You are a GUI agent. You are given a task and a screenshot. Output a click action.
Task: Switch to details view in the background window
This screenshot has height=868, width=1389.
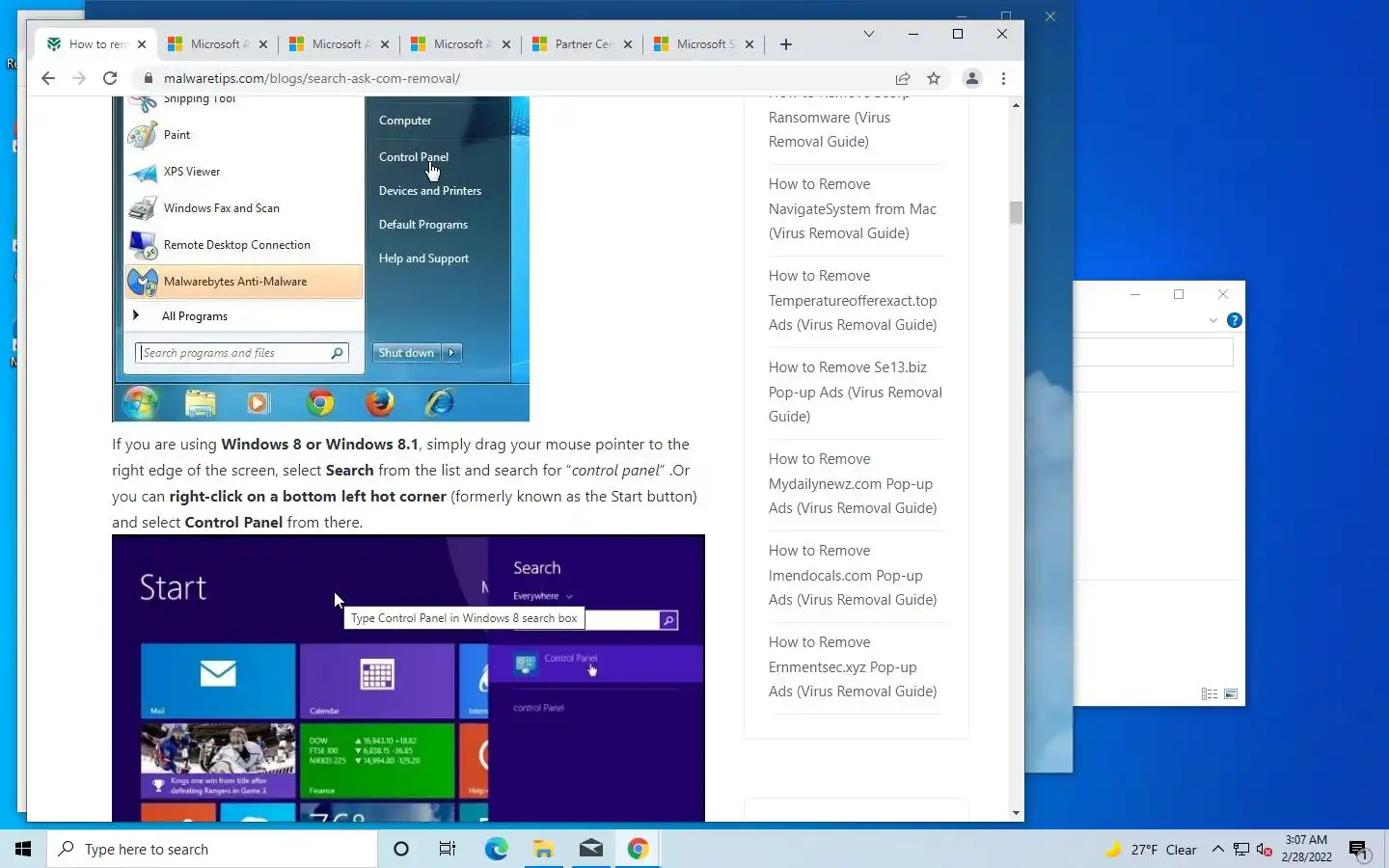coord(1209,693)
